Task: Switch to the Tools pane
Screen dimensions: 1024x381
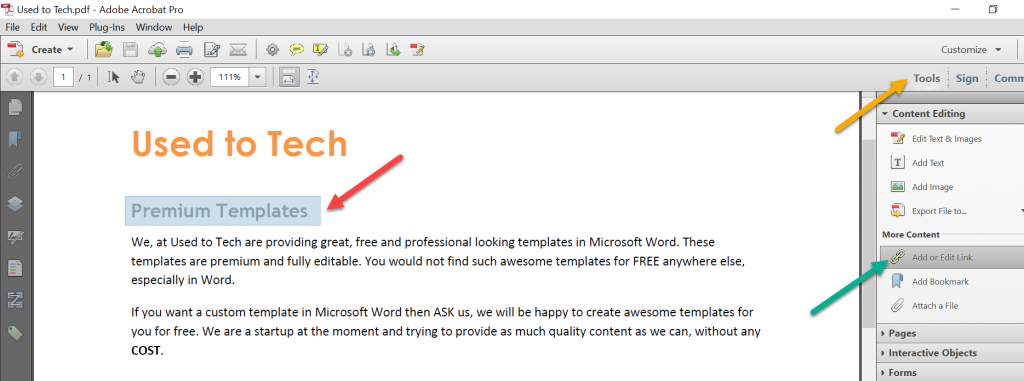Action: [926, 78]
